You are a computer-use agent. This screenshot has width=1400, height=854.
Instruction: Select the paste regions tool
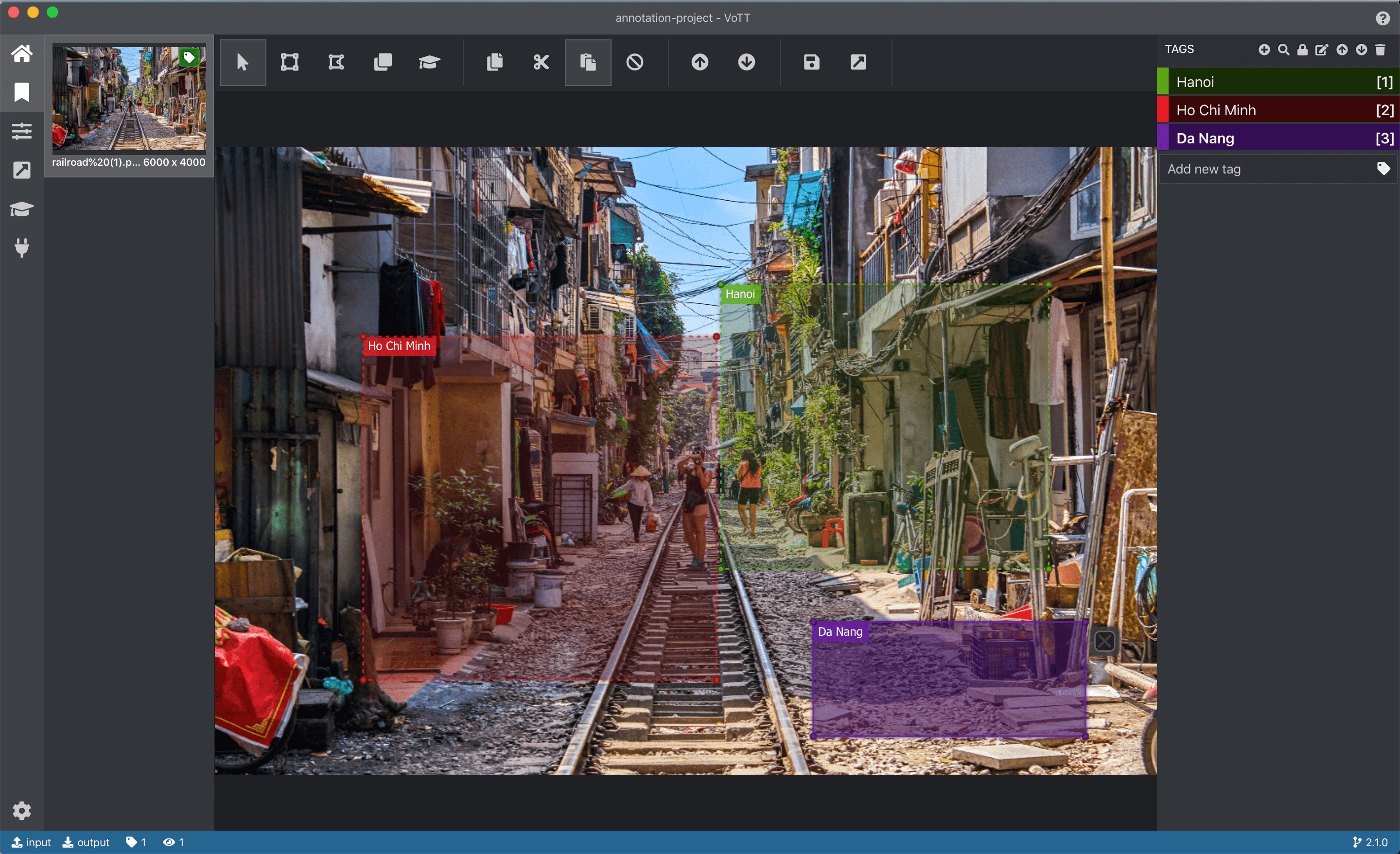(588, 62)
